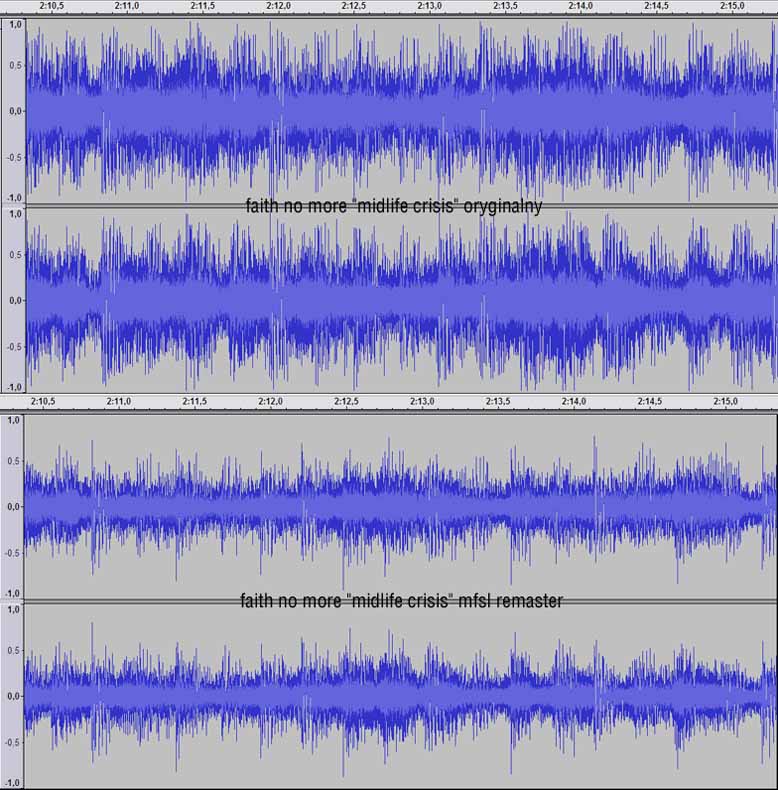Click the -1,0 scale label of remaster's second channel
778x790 pixels.
pos(13,782)
